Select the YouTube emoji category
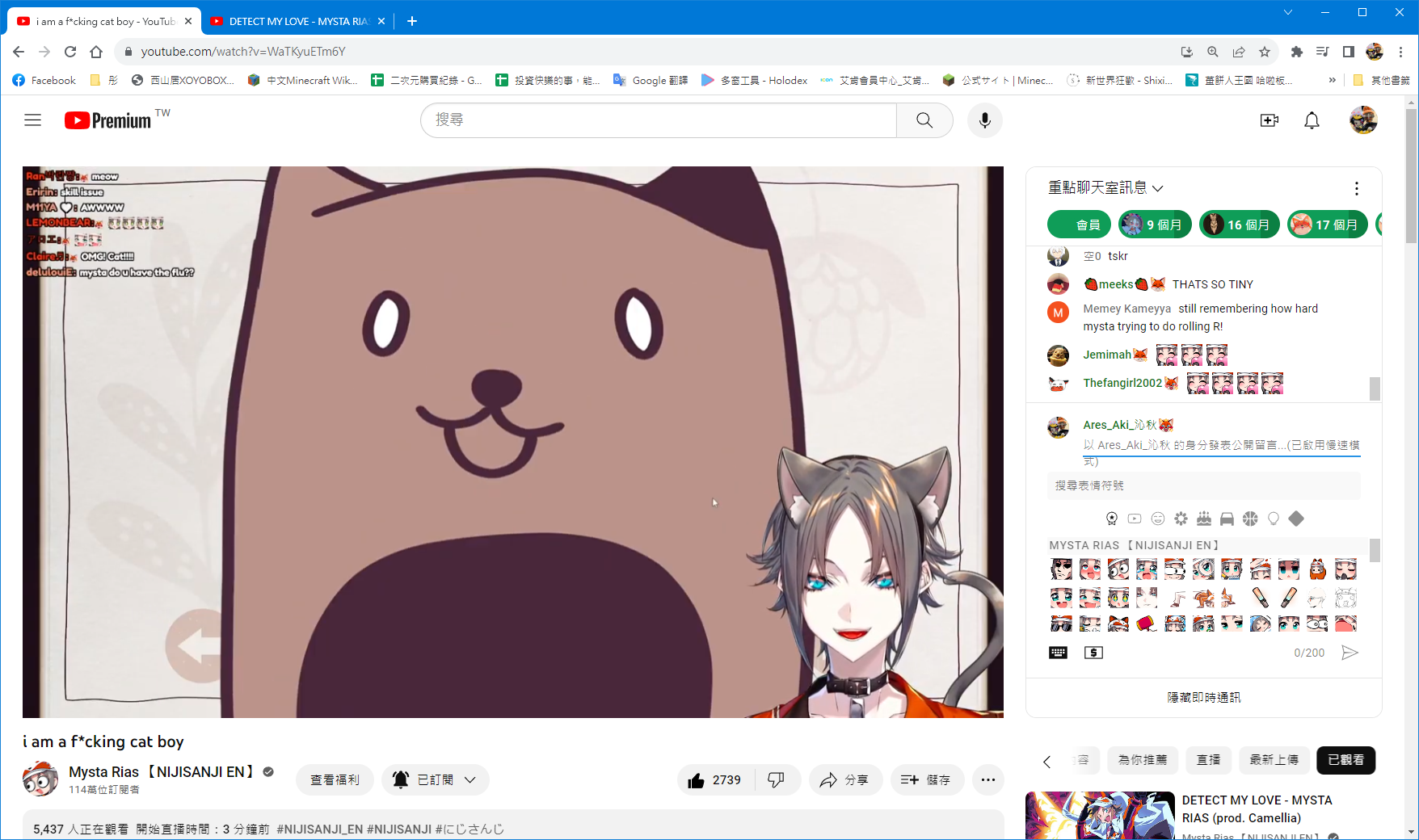This screenshot has height=840, width=1419. 1135,519
